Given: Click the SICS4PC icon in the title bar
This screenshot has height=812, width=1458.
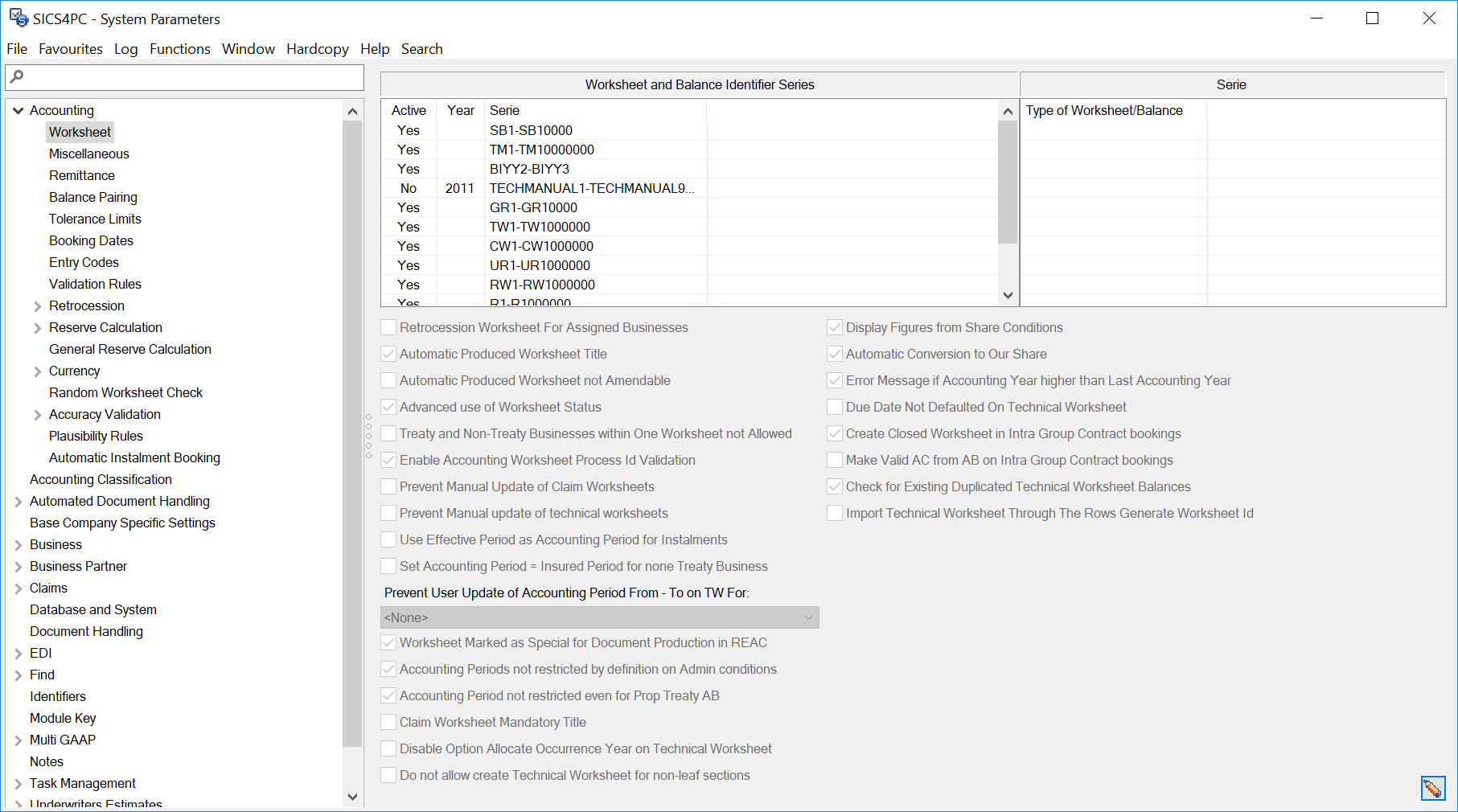Looking at the screenshot, I should coord(17,18).
